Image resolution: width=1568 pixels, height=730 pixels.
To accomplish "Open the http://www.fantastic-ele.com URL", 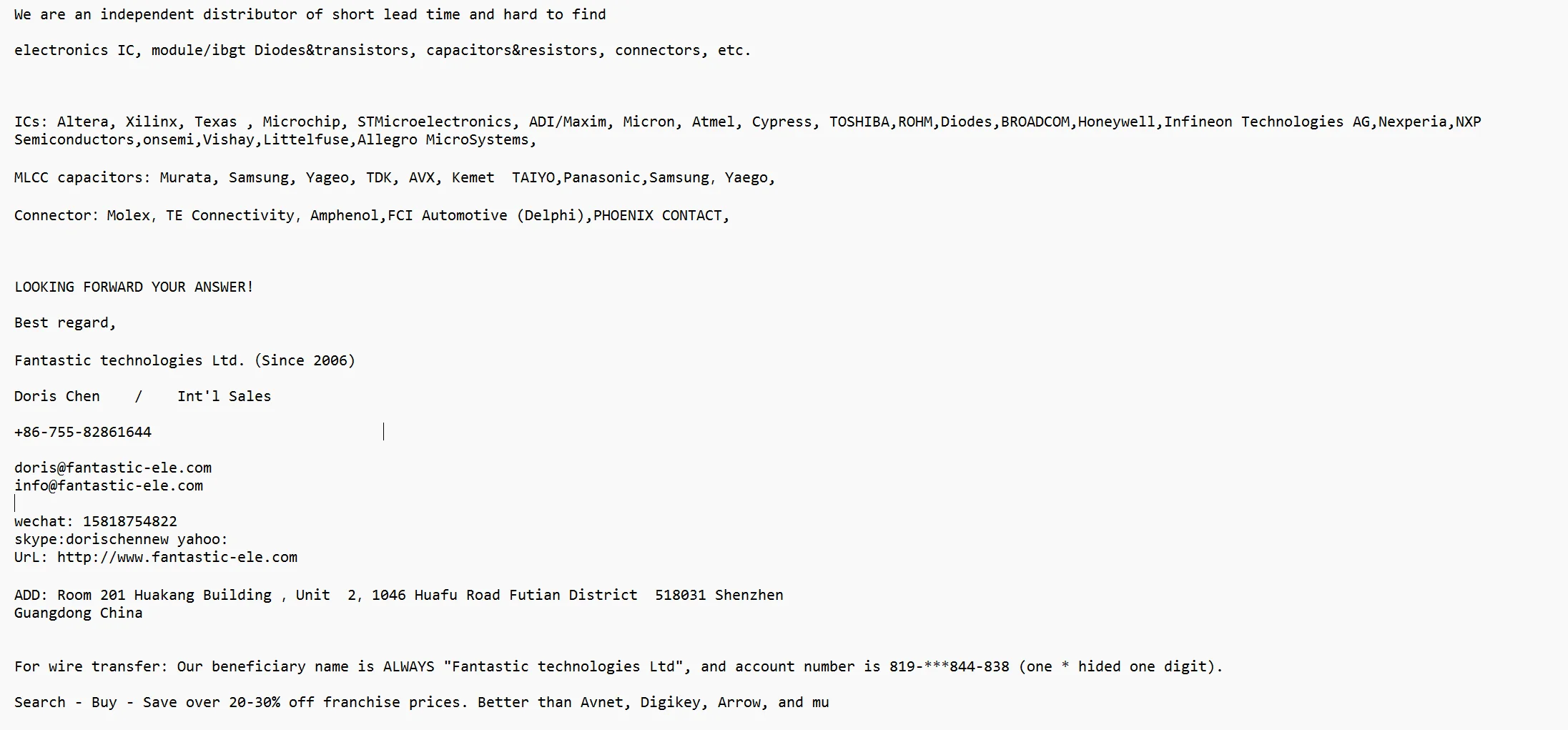I will pyautogui.click(x=177, y=557).
